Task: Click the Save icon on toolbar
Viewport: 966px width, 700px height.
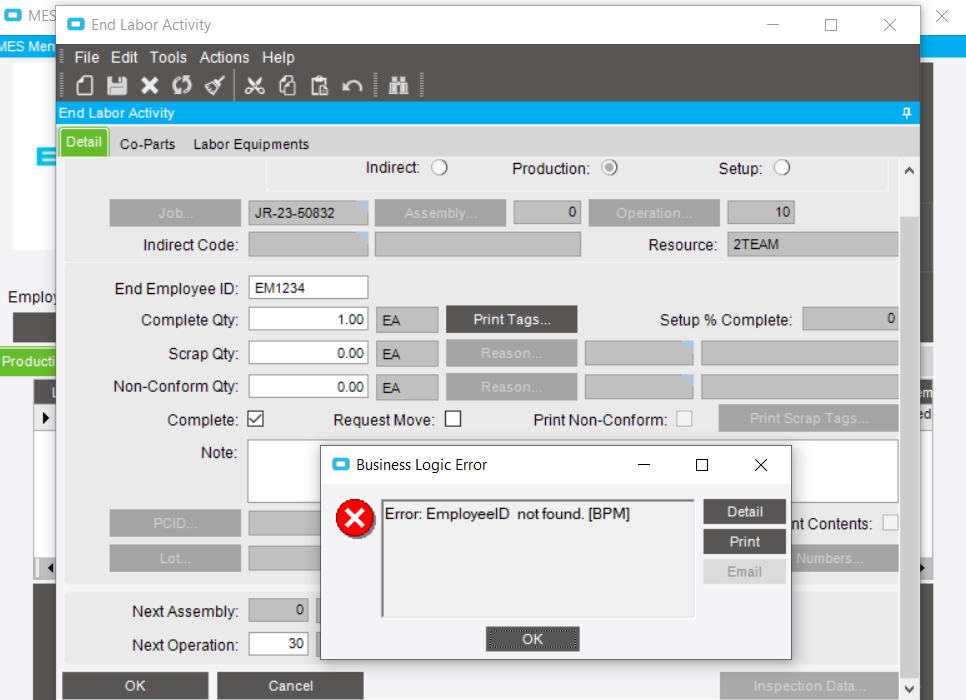Action: pyautogui.click(x=117, y=85)
